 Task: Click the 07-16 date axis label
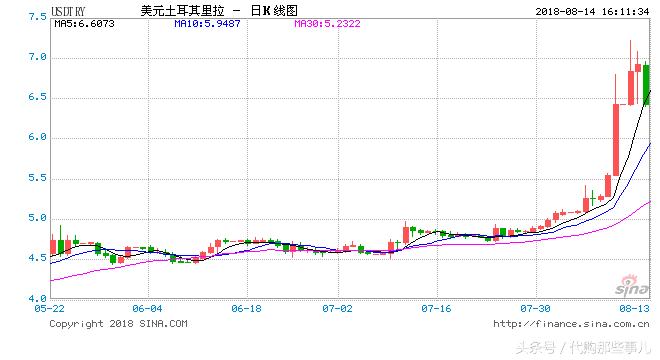click(436, 309)
